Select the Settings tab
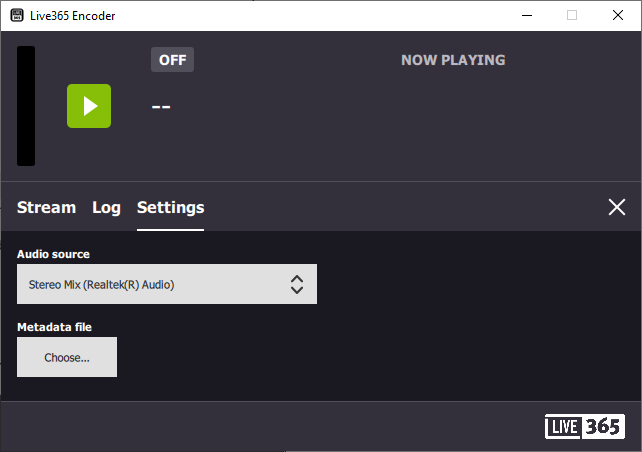 click(x=170, y=207)
